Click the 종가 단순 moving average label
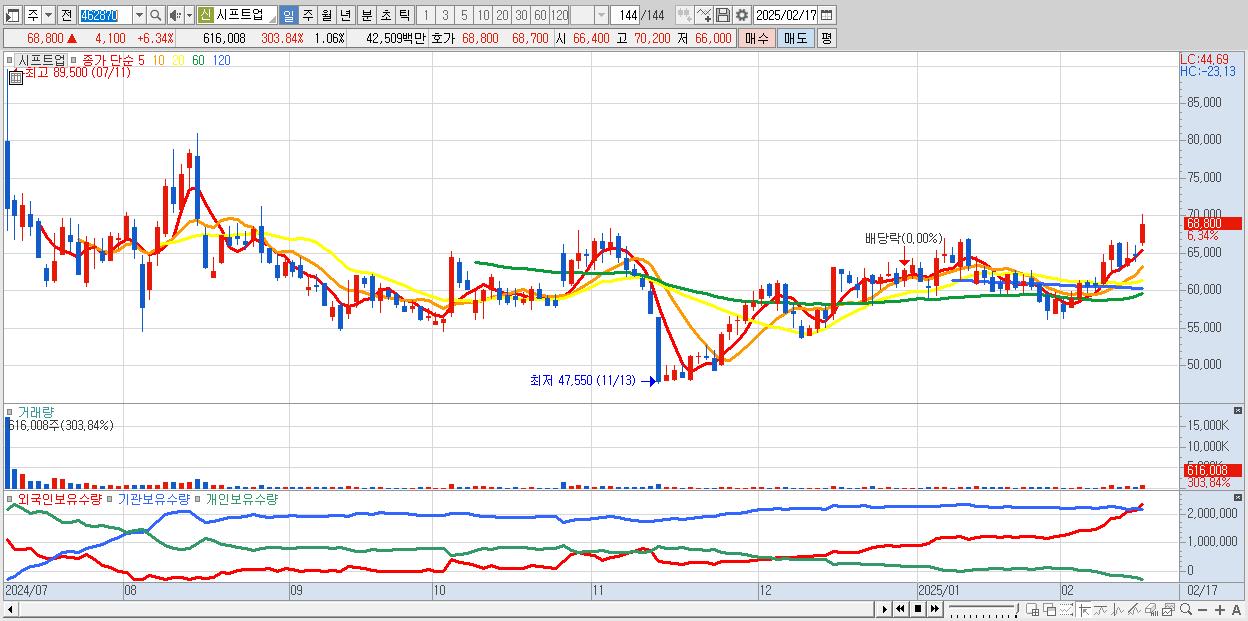1248x621 pixels. (x=108, y=60)
